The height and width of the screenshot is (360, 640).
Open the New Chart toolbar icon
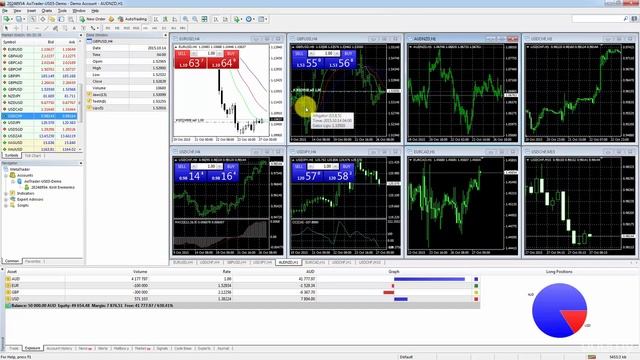6,19
